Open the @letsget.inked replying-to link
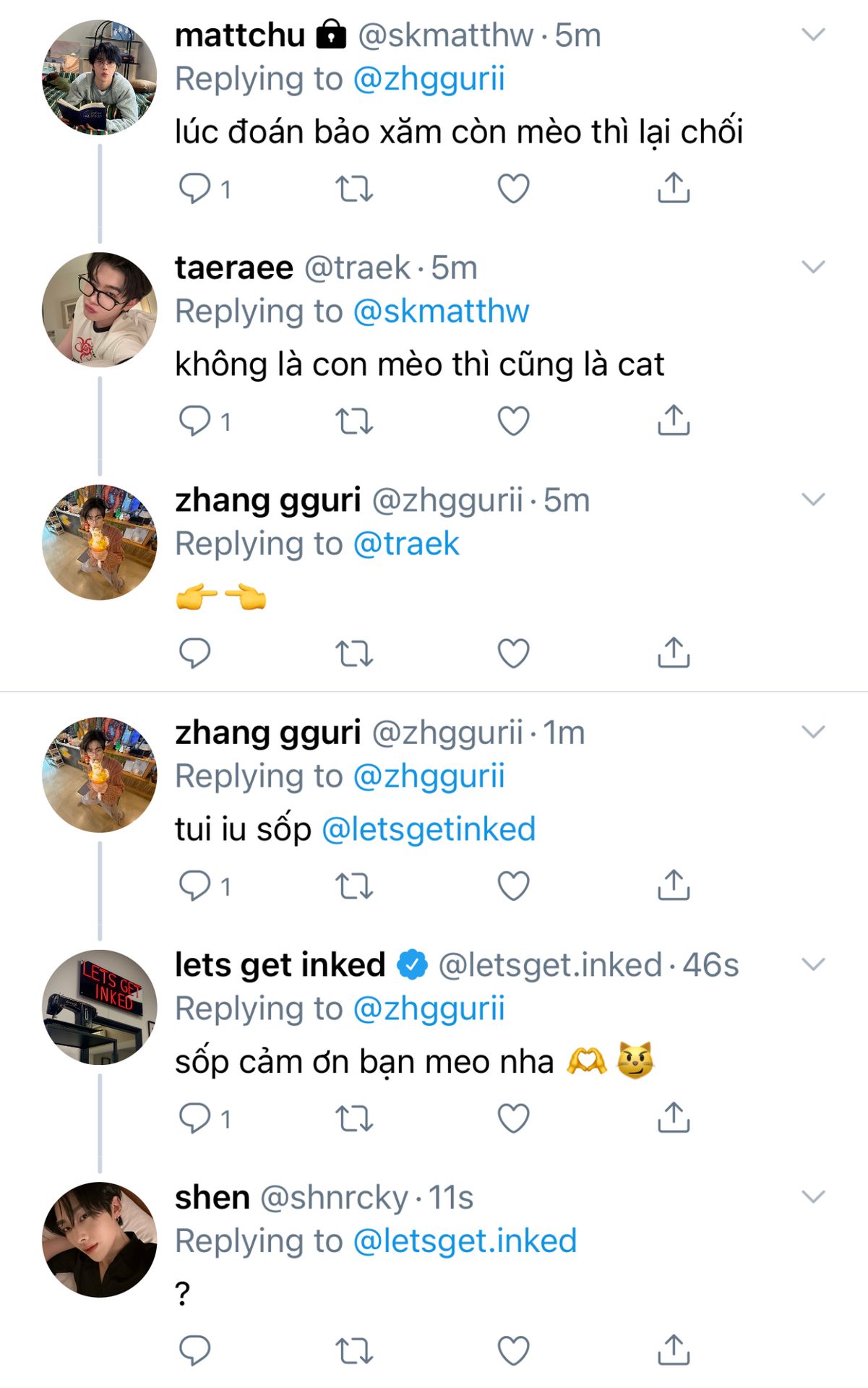Screen dimensions: 868x1388 click(465, 1241)
